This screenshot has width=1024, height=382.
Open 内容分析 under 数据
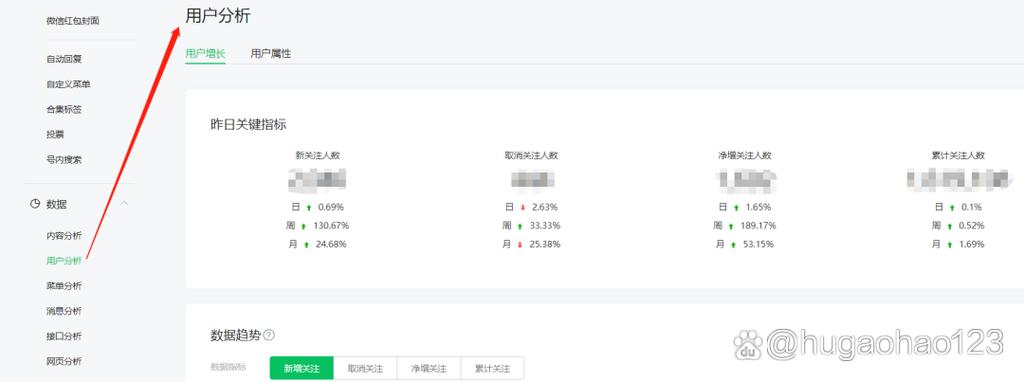64,236
